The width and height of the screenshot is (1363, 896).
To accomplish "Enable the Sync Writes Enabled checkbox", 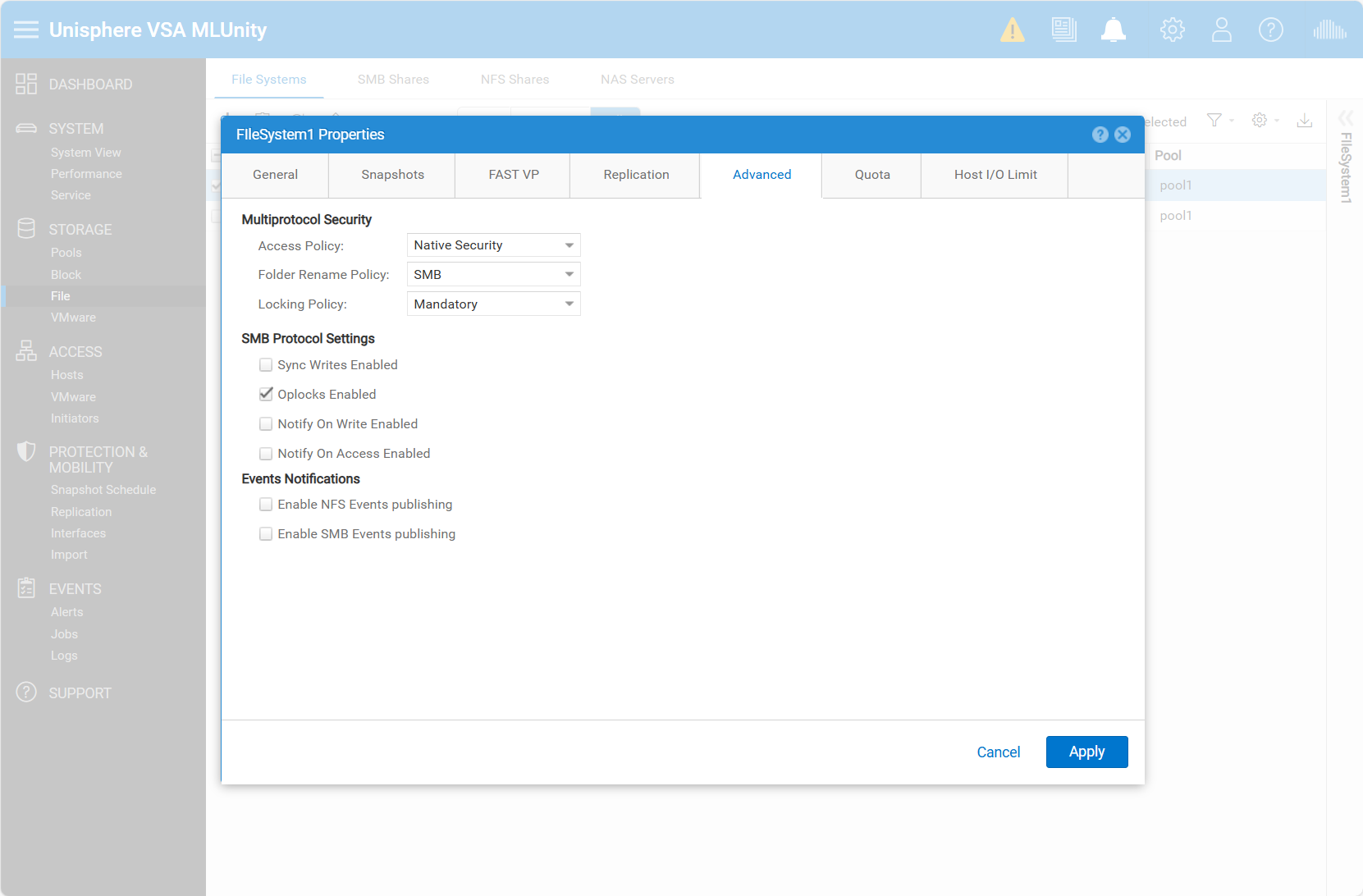I will [266, 365].
